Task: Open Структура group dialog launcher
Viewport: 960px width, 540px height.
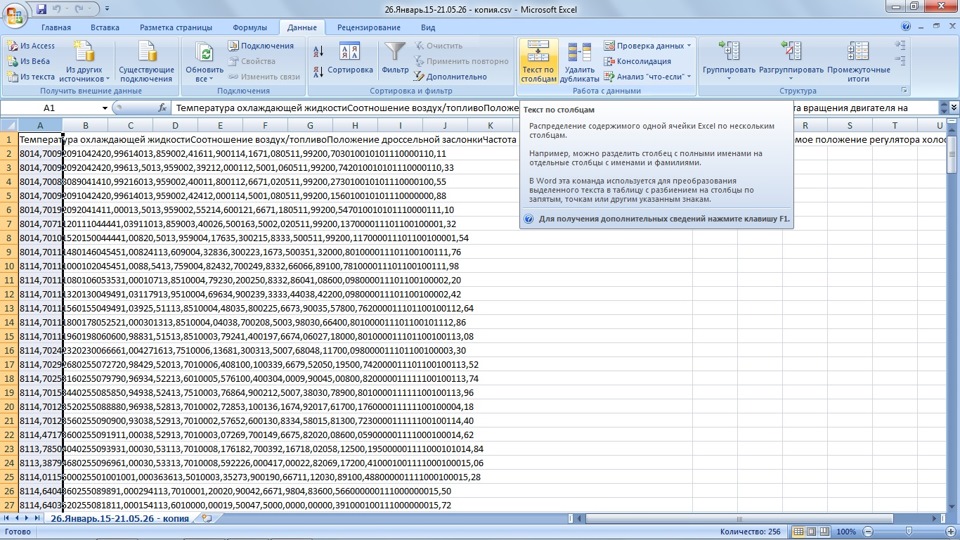Action: 904,91
